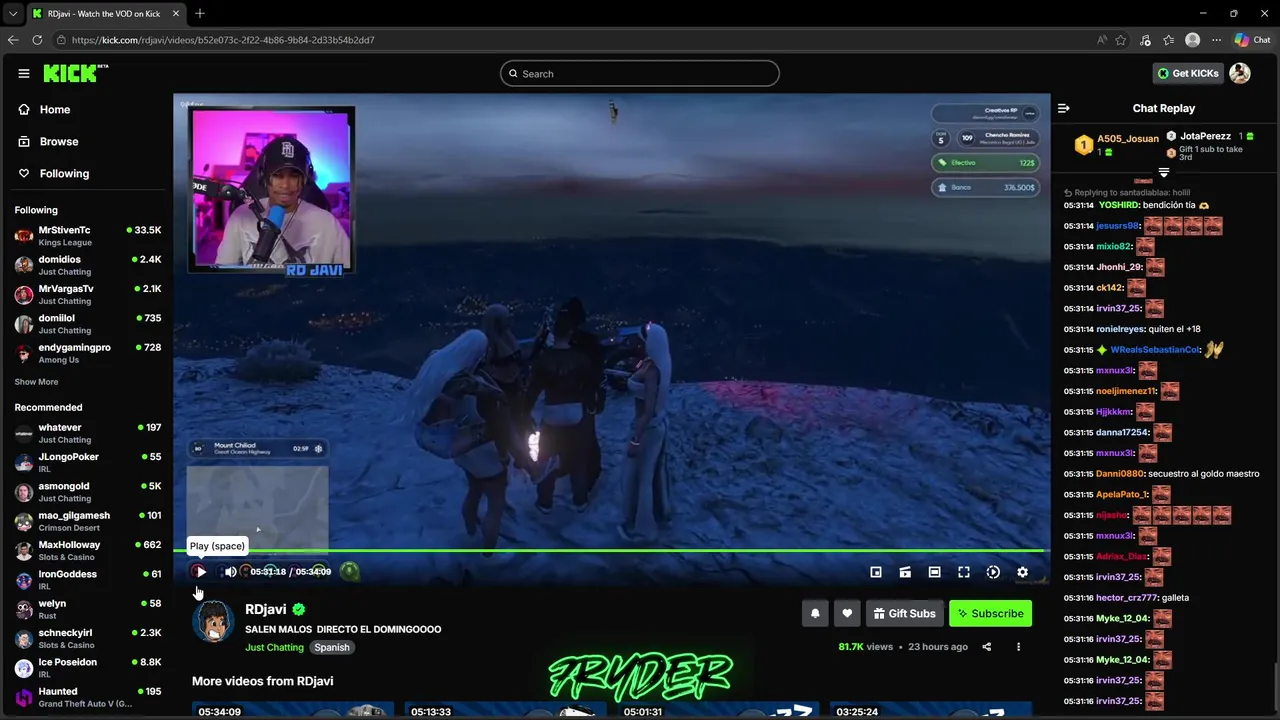Screen dimensions: 1280x720
Task: Open the hamburger sidebar menu
Action: point(23,73)
